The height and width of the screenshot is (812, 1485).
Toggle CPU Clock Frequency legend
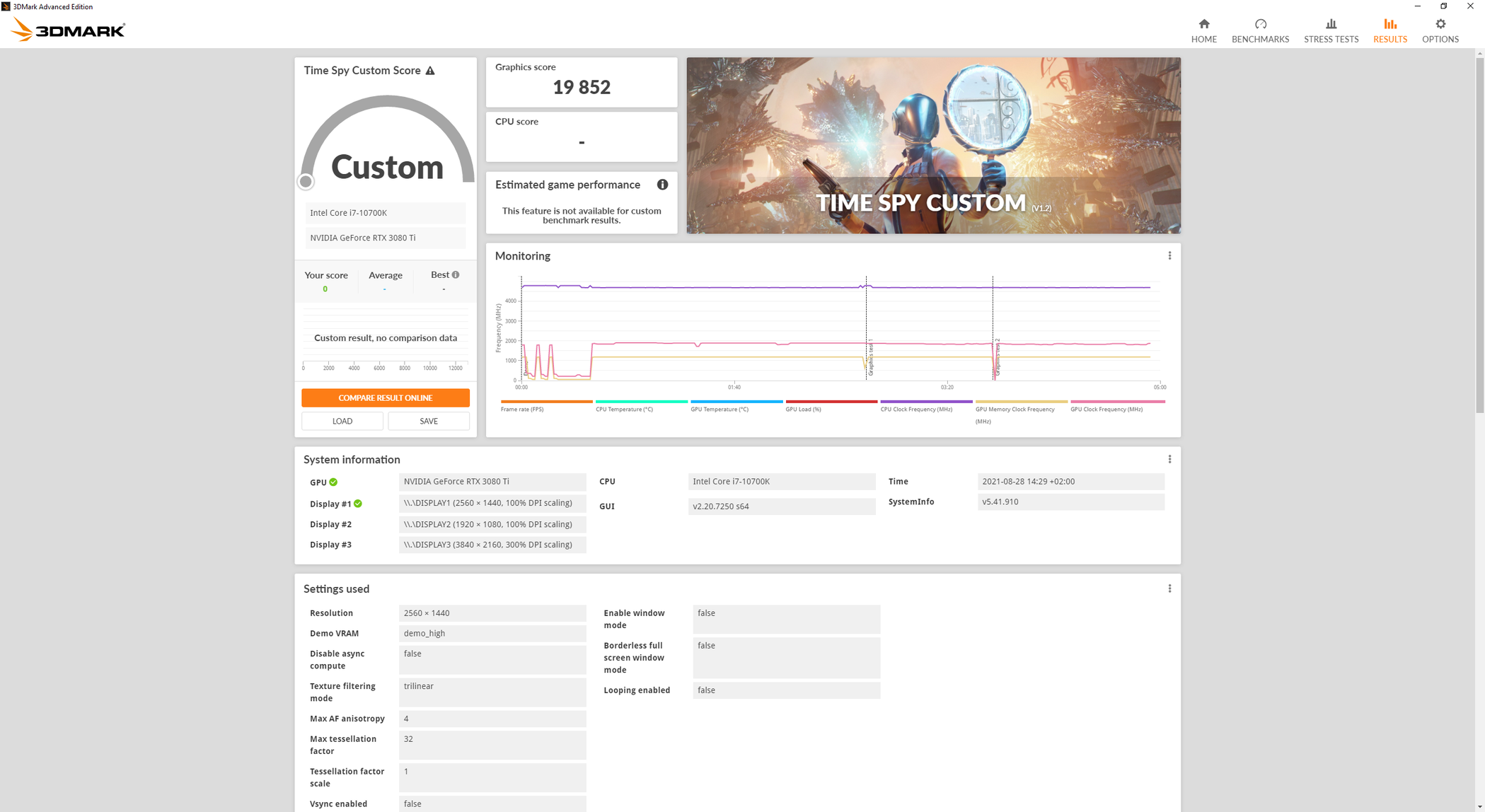click(x=925, y=406)
